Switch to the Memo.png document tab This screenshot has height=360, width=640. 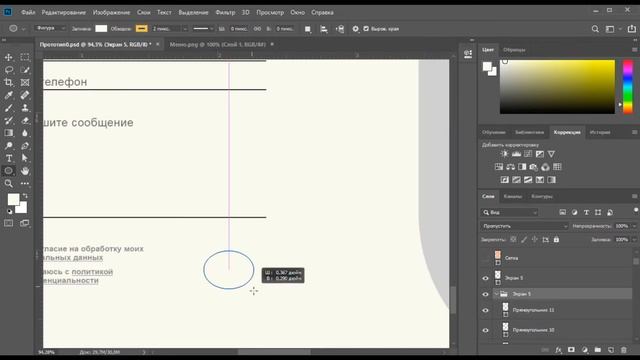(x=217, y=44)
